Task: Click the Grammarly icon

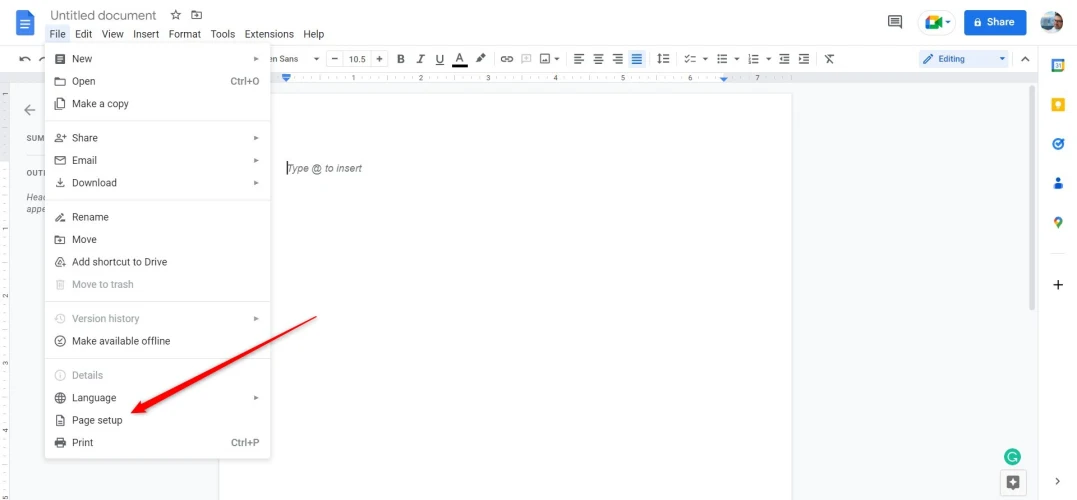Action: (x=1012, y=457)
